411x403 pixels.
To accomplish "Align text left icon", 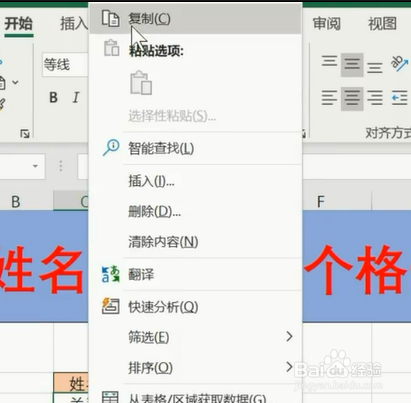I will point(329,98).
